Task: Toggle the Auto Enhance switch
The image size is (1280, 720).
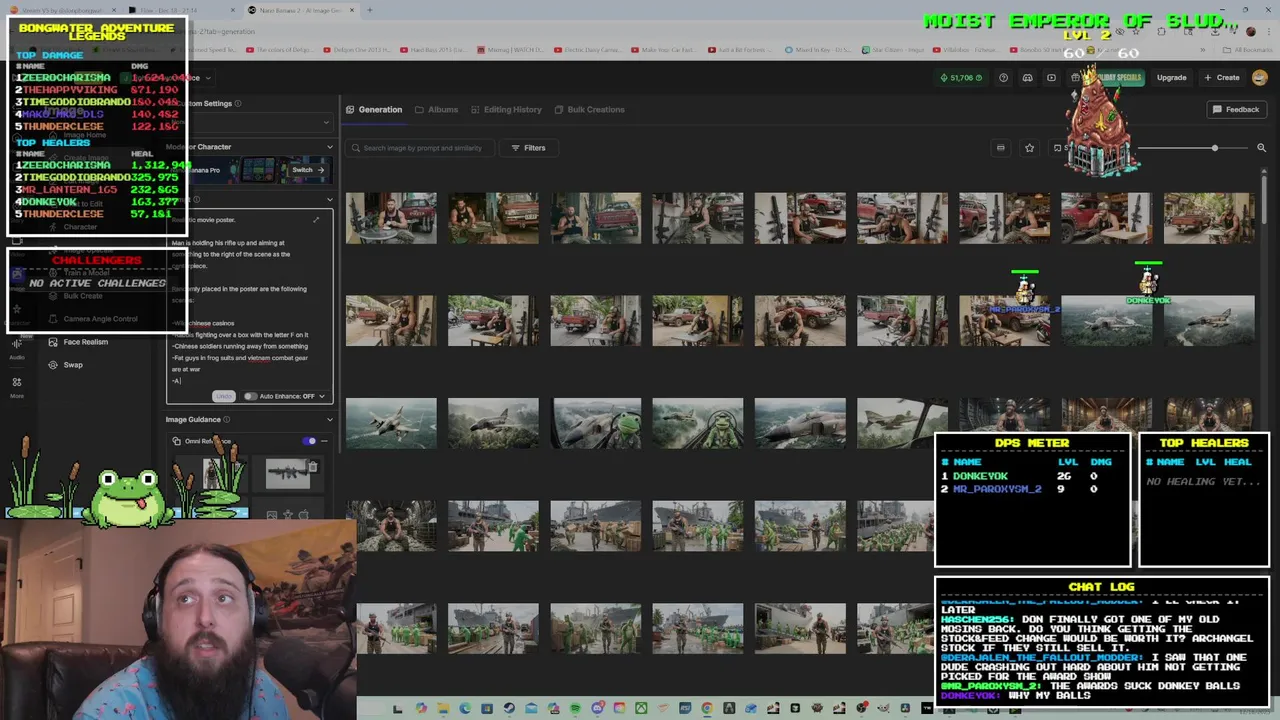Action: (x=250, y=396)
